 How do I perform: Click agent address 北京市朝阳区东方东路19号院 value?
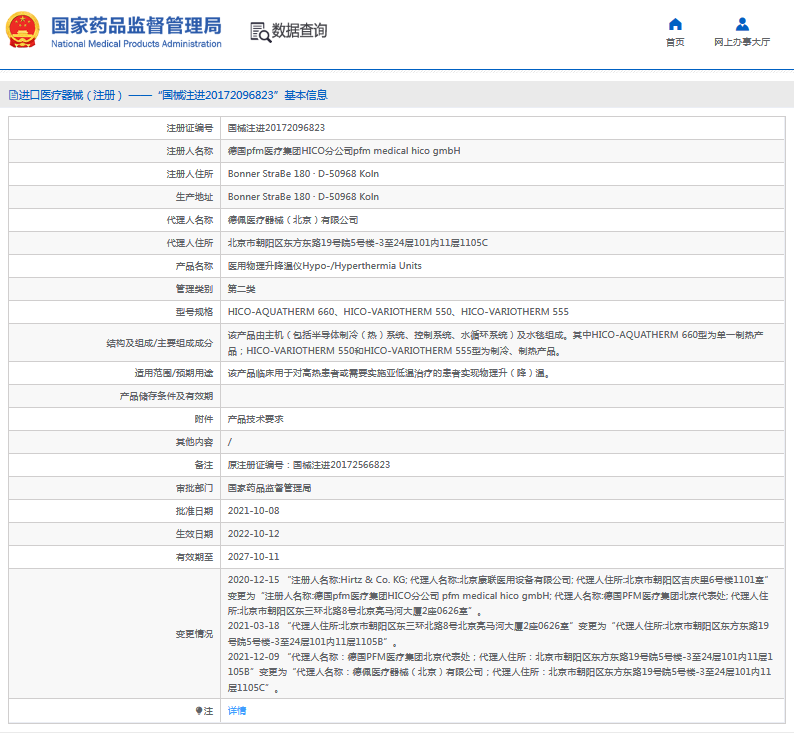(x=358, y=243)
